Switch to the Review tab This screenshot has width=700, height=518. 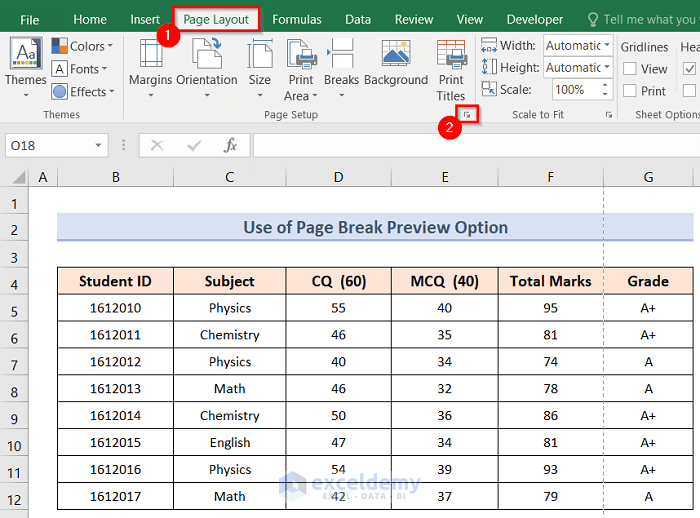(413, 20)
